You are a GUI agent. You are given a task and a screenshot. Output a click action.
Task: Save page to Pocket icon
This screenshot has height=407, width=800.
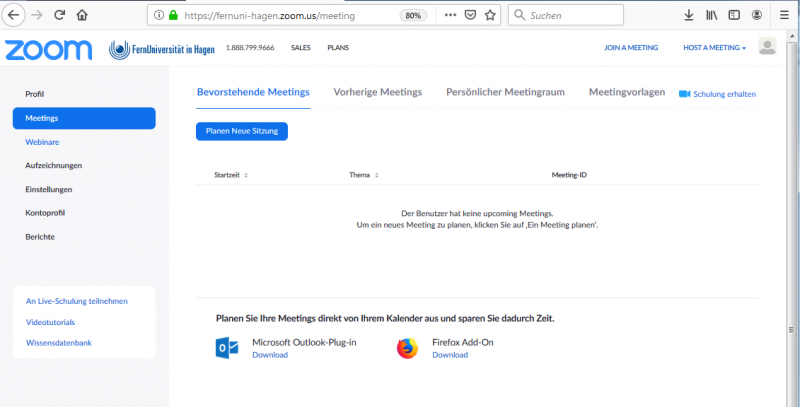click(470, 15)
